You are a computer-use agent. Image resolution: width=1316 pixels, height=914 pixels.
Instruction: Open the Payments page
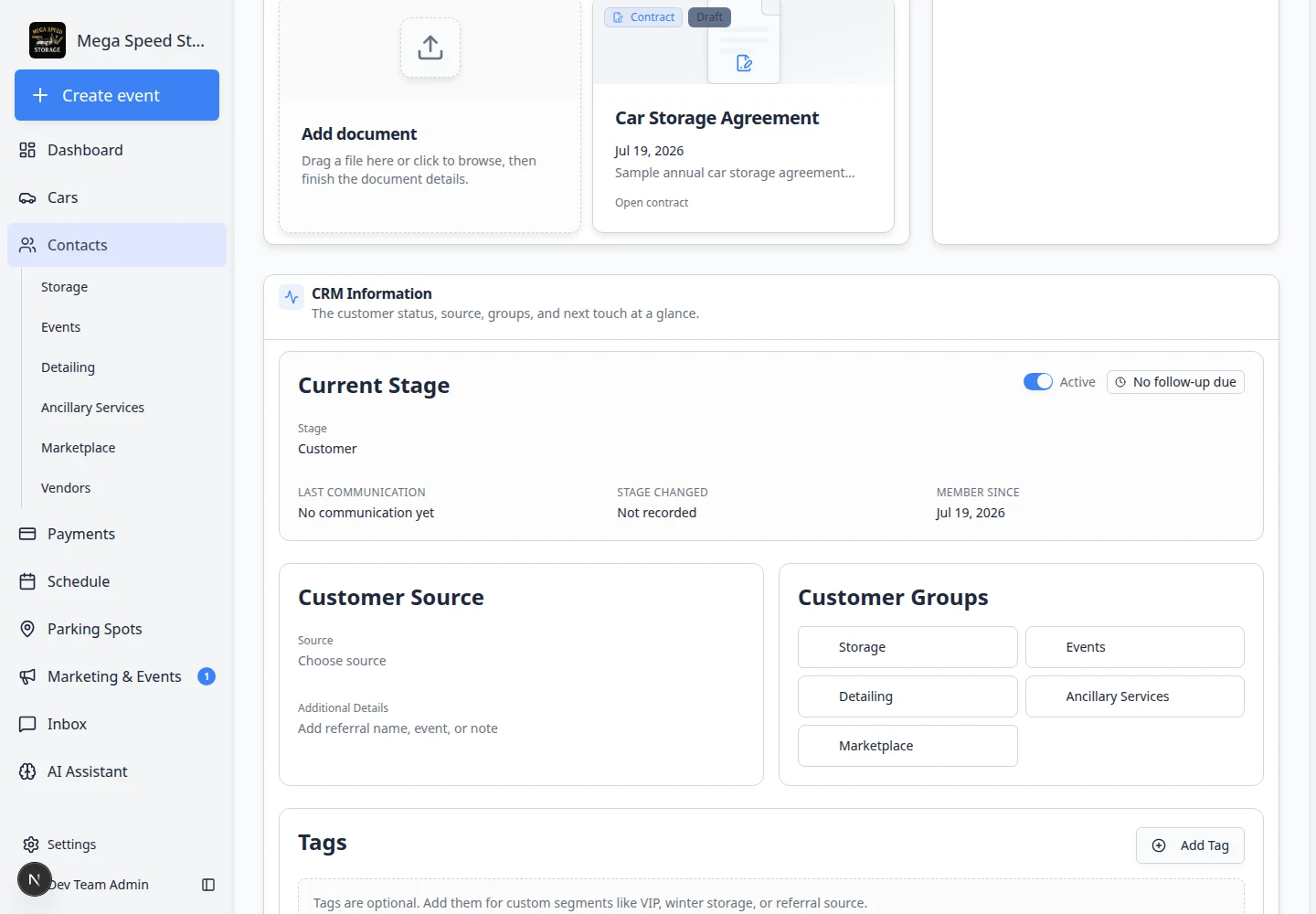pos(117,534)
